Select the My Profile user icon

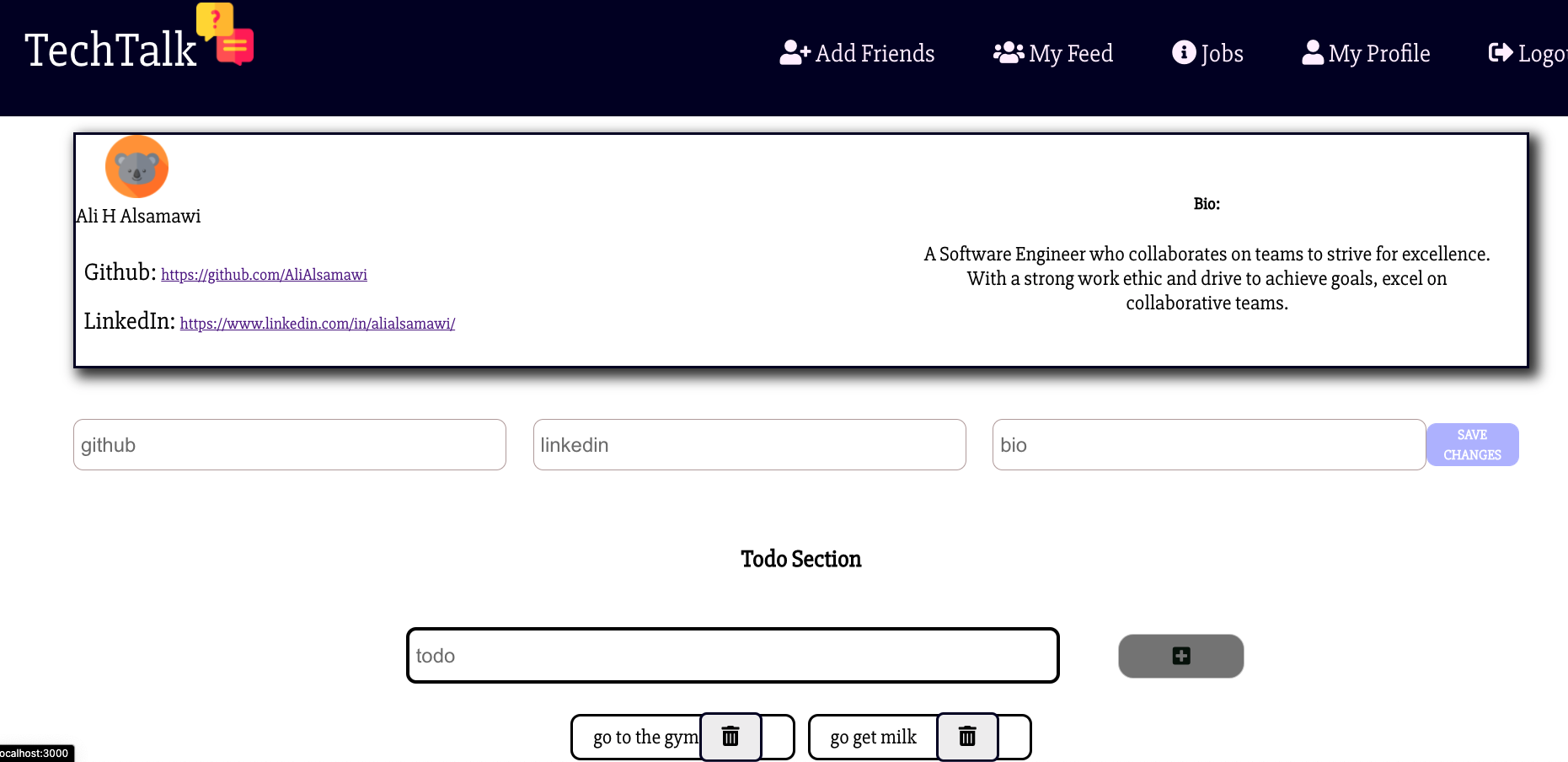click(x=1312, y=52)
